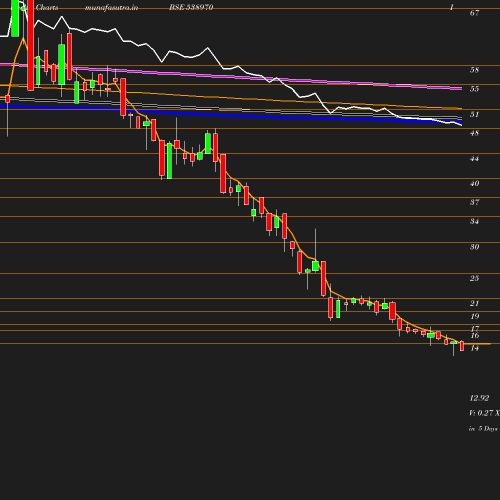Image resolution: width=500 pixels, height=500 pixels.
Task: Select the 21 price axis label
Action: 474,303
